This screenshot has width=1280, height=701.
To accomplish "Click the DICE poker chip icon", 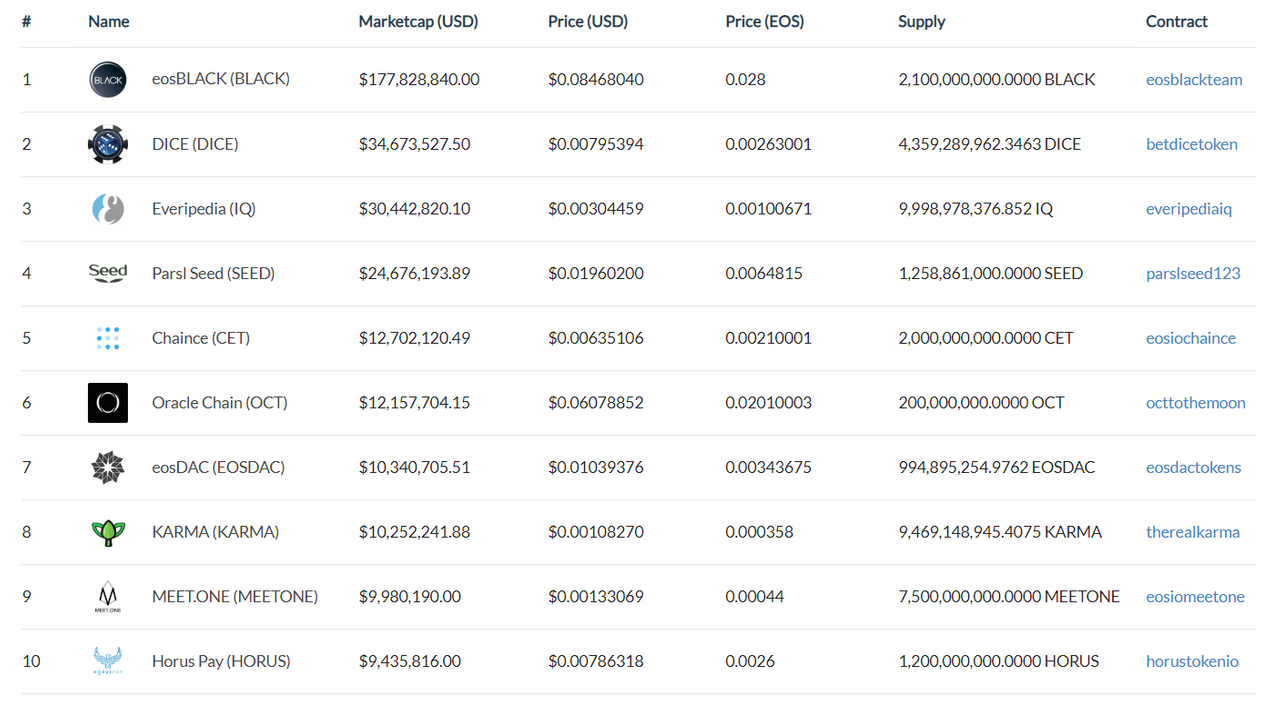I will [107, 144].
